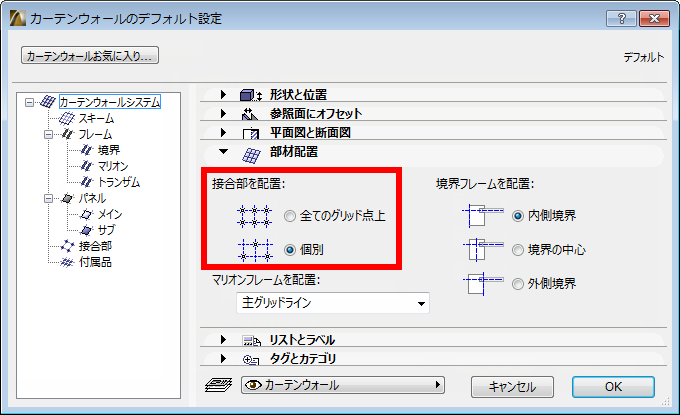Select 境界 frame tree item
Screen dimensions: 680x415
(x=108, y=150)
